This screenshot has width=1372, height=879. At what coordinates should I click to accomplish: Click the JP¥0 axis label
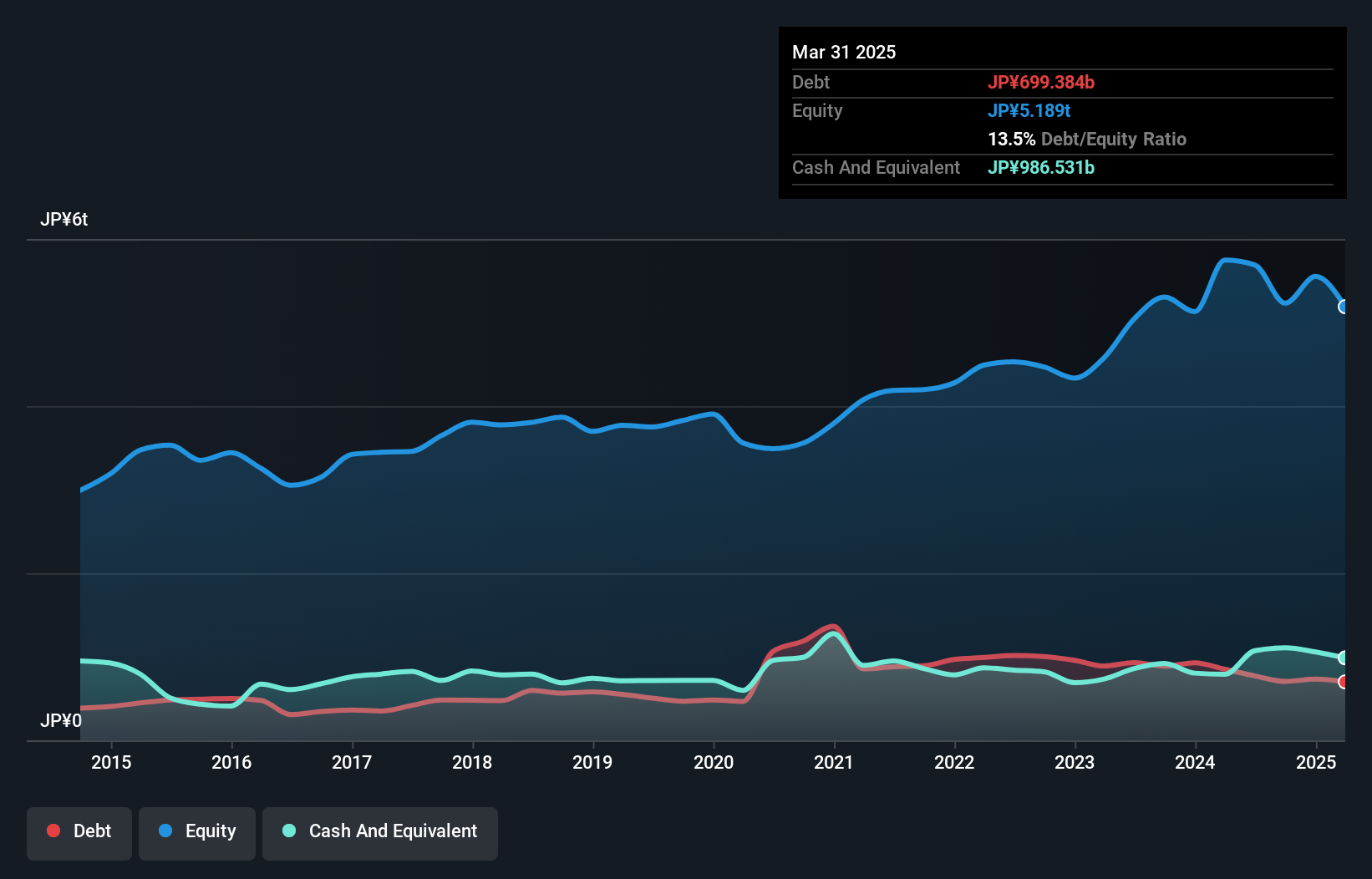pyautogui.click(x=60, y=720)
